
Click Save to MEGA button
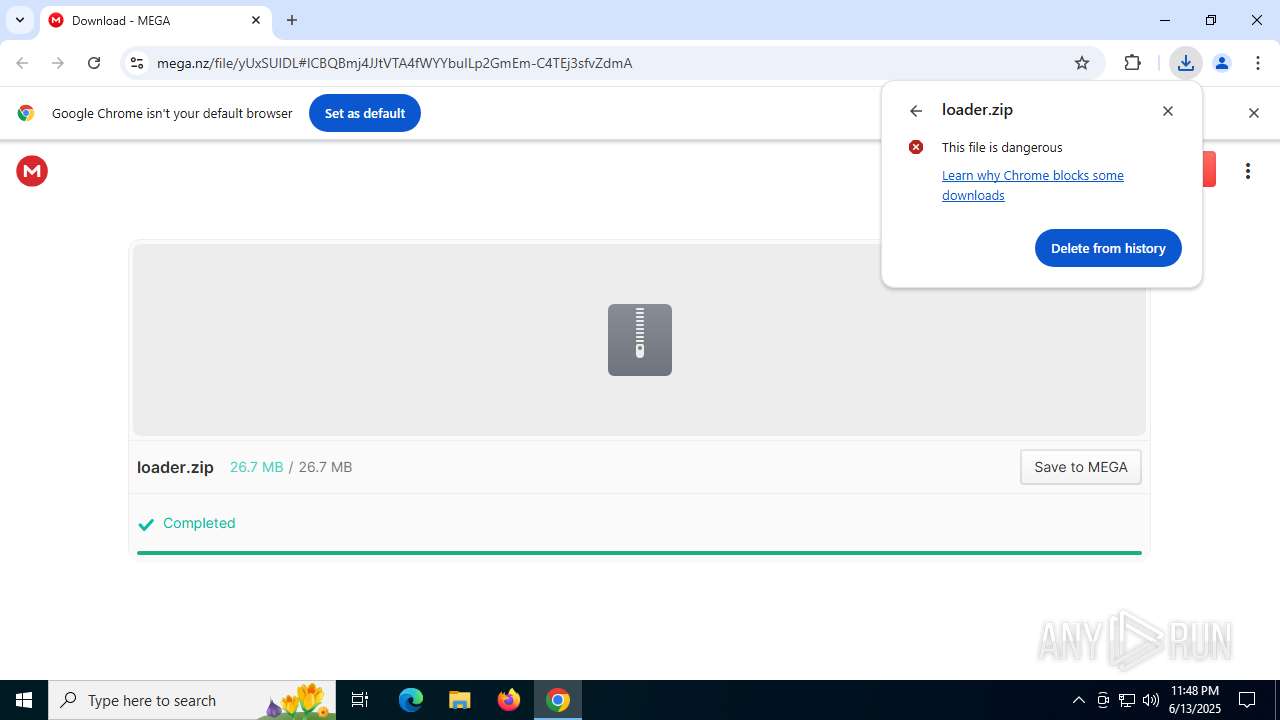(x=1081, y=467)
